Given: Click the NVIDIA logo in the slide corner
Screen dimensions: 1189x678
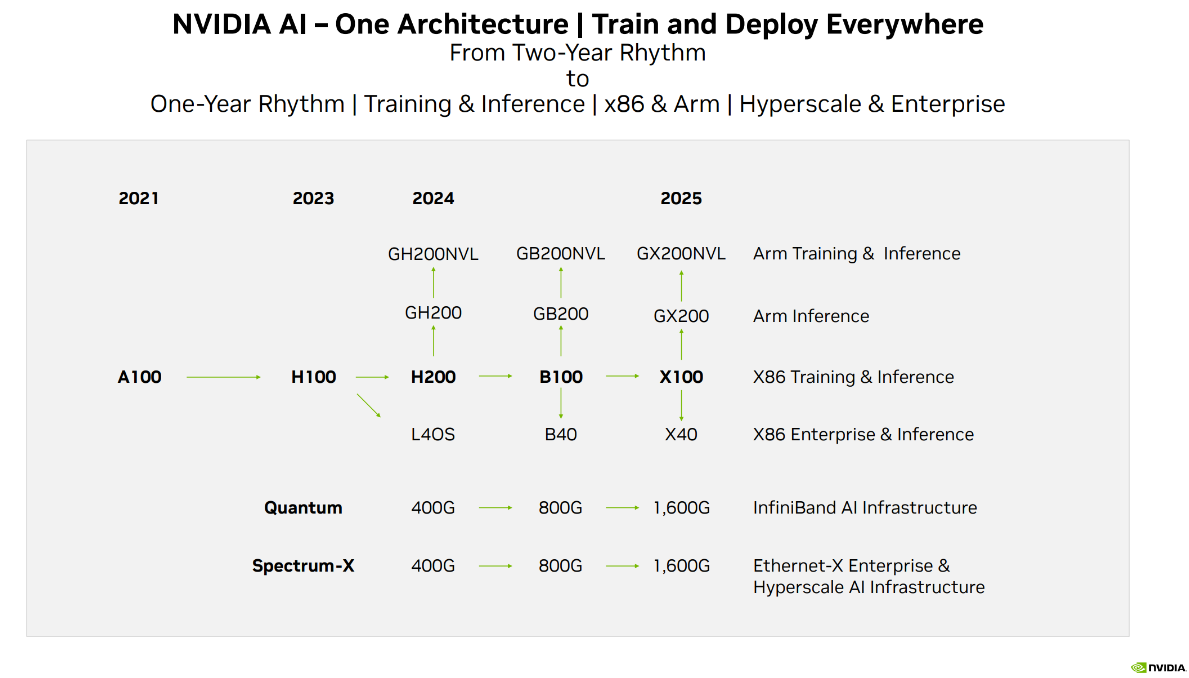Looking at the screenshot, I should tap(1158, 668).
